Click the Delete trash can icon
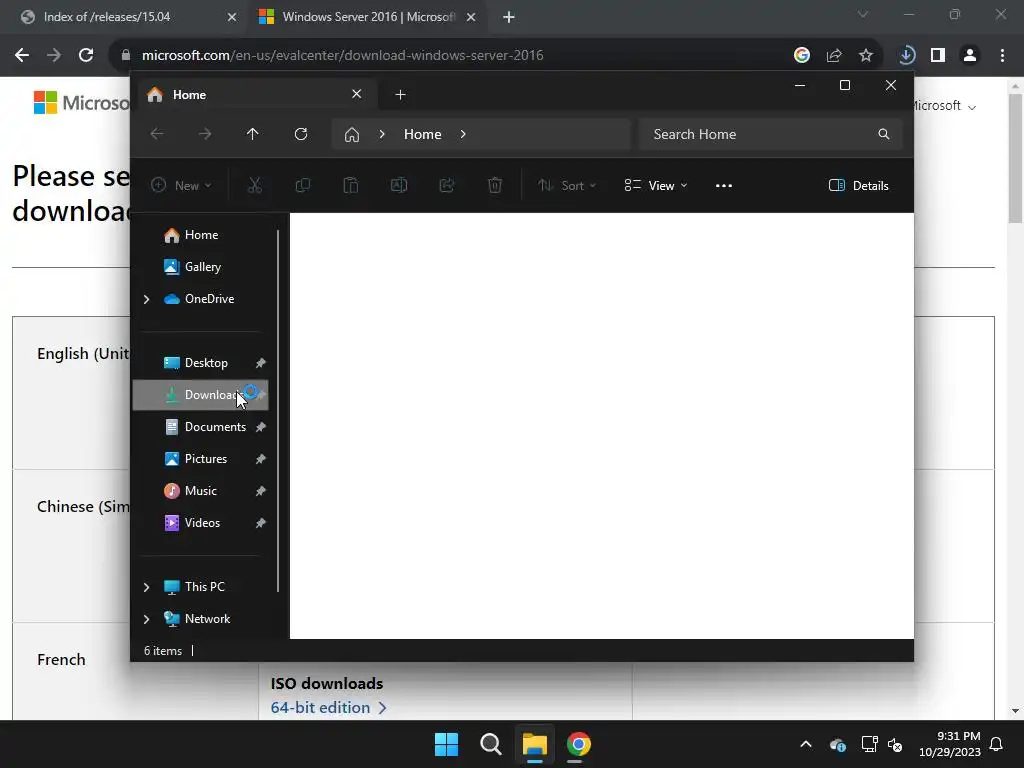The height and width of the screenshot is (768, 1024). [495, 185]
